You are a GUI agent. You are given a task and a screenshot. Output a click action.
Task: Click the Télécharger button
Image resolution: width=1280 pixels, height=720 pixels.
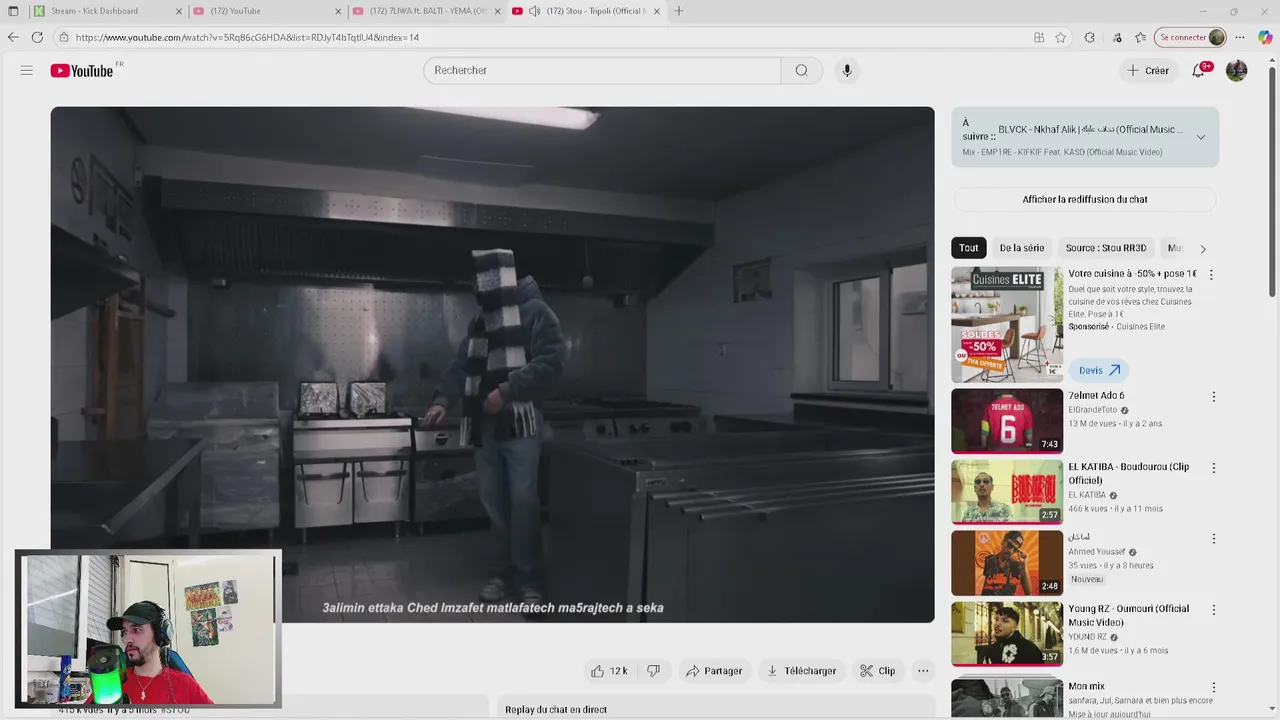pyautogui.click(x=802, y=671)
